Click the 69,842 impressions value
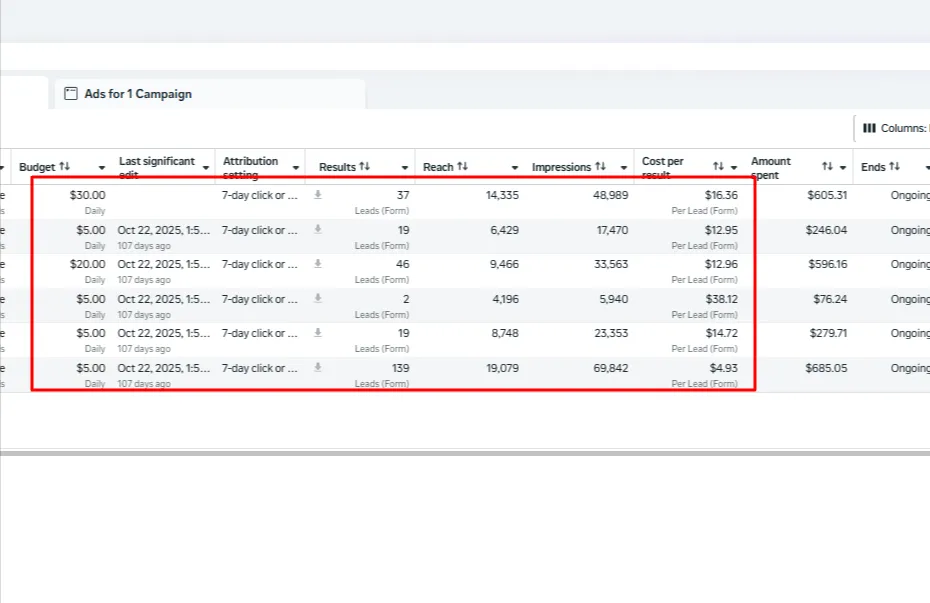The width and height of the screenshot is (930, 603). click(x=610, y=368)
